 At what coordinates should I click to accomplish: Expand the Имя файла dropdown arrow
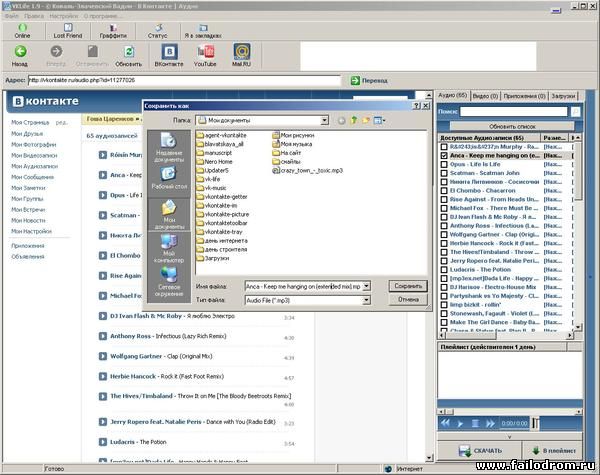tap(366, 286)
